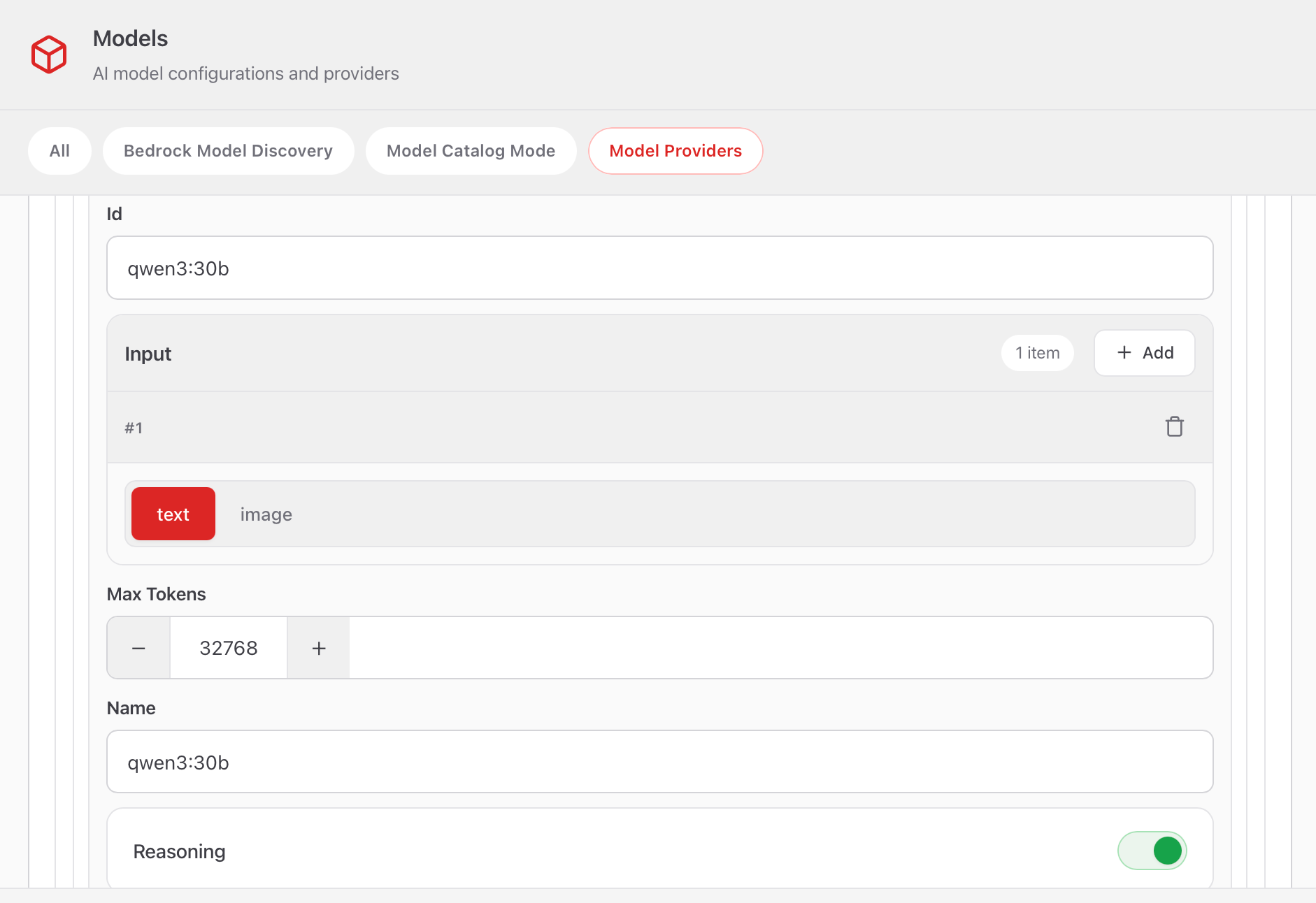Click the Model Providers tab
The height and width of the screenshot is (903, 1316).
(x=675, y=151)
